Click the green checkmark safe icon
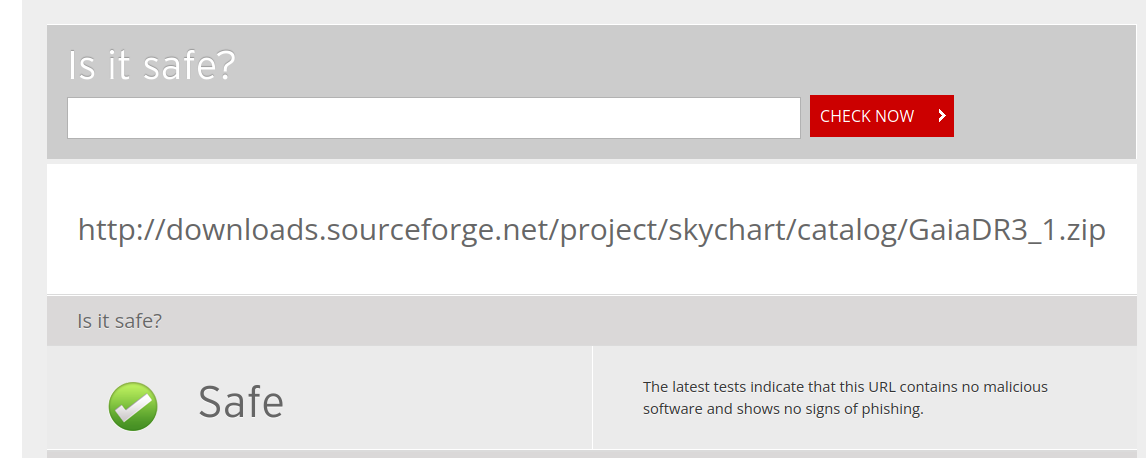Viewport: 1146px width, 458px height. pos(133,405)
